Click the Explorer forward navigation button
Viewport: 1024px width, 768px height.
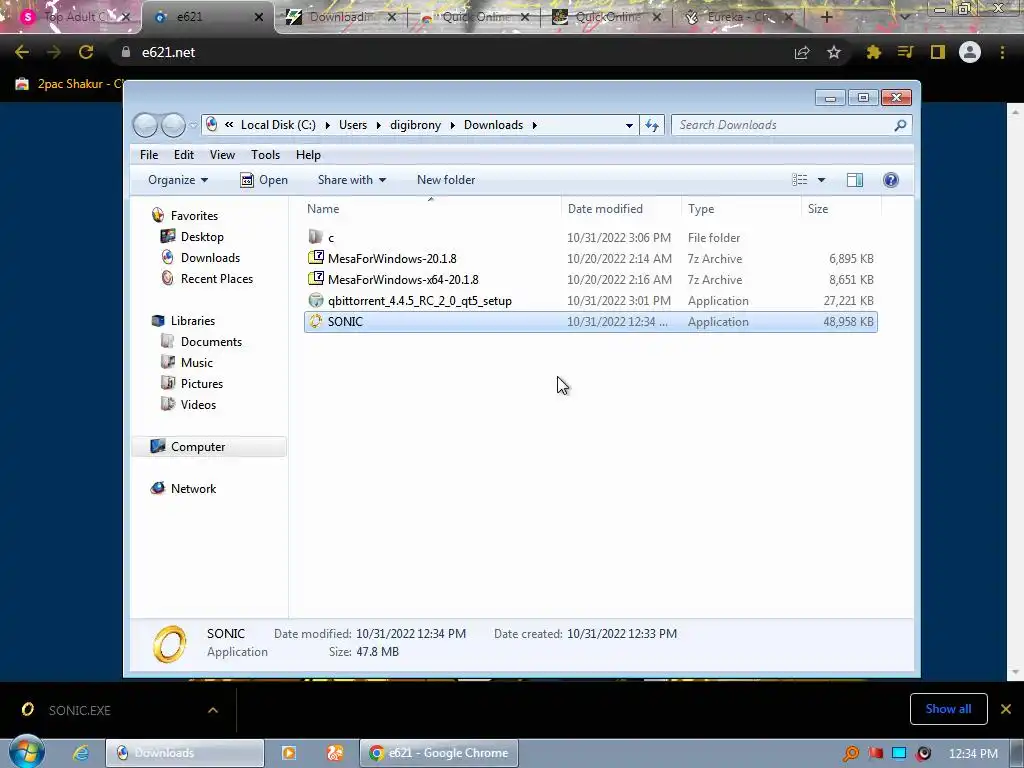173,125
